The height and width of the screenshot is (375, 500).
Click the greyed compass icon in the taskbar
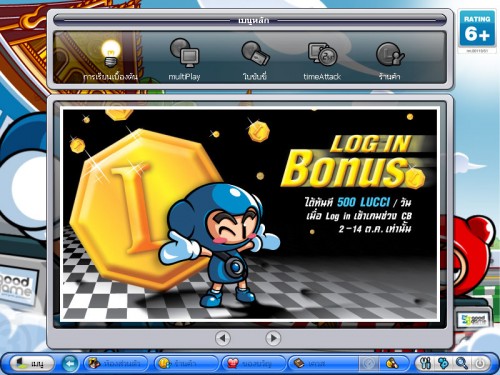pos(369,364)
